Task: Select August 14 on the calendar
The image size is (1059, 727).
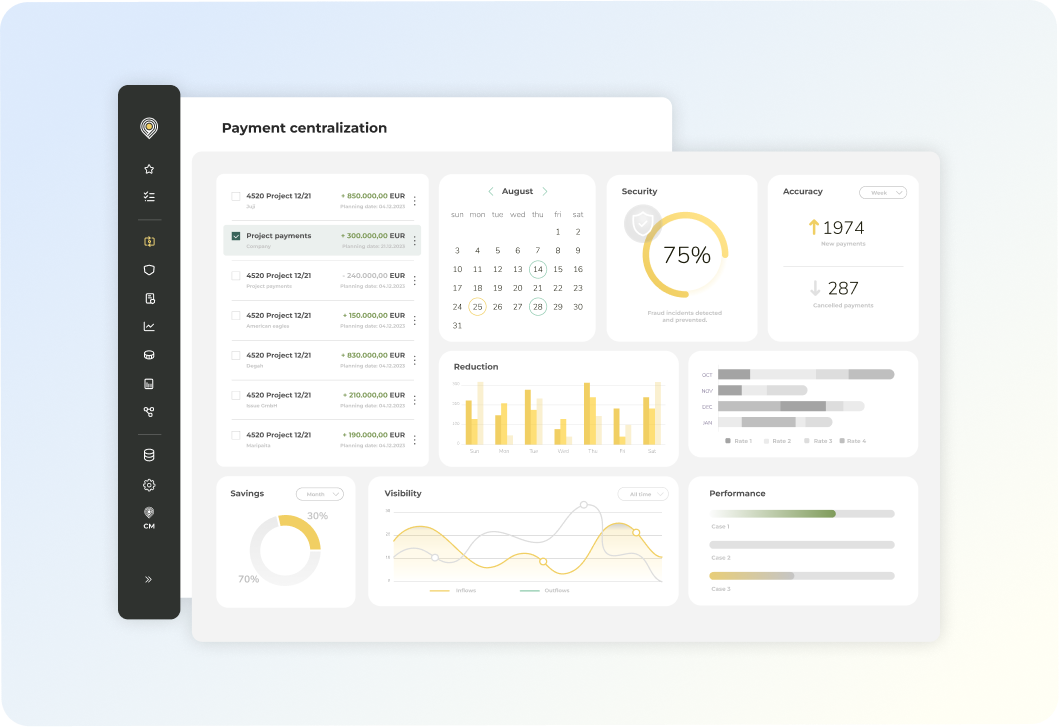Action: click(x=538, y=269)
